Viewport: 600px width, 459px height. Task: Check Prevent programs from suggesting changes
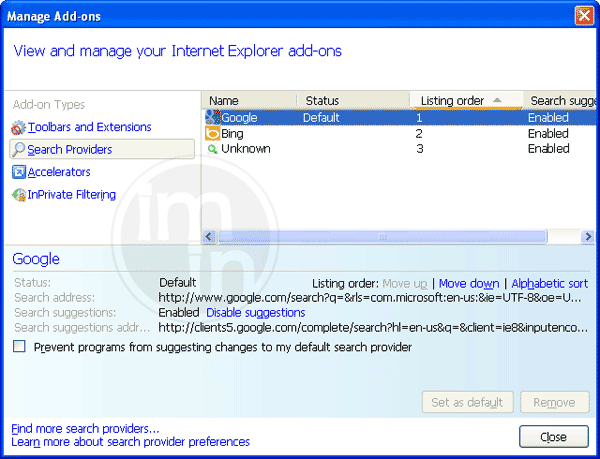(x=19, y=347)
